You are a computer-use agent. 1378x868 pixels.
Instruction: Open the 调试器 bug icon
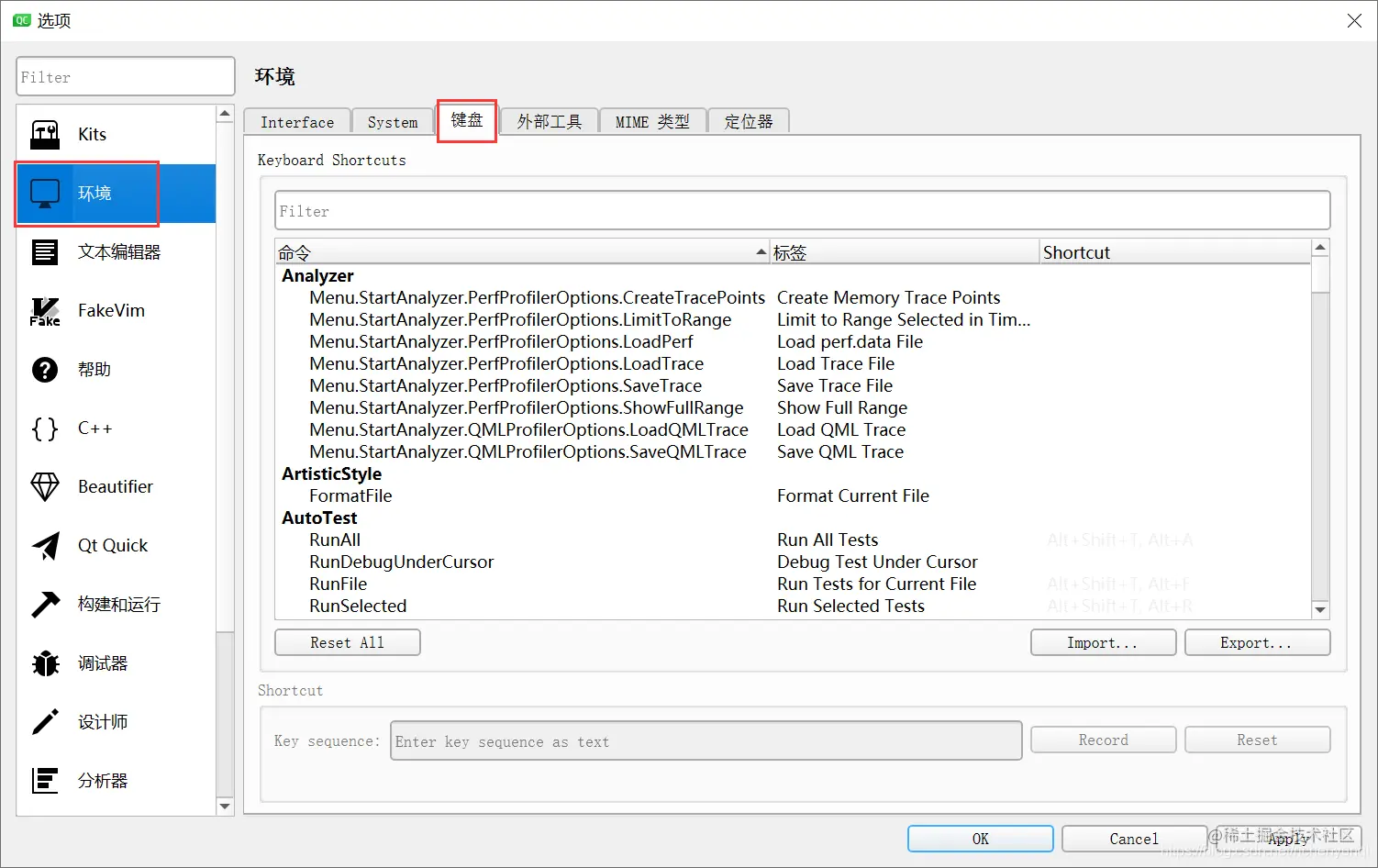tap(45, 663)
